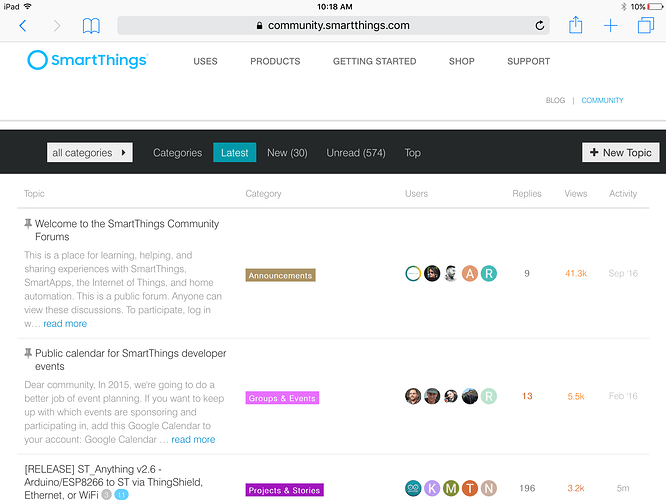Screen dimensions: 666x500
Task: Select the Latest tab
Action: click(234, 153)
